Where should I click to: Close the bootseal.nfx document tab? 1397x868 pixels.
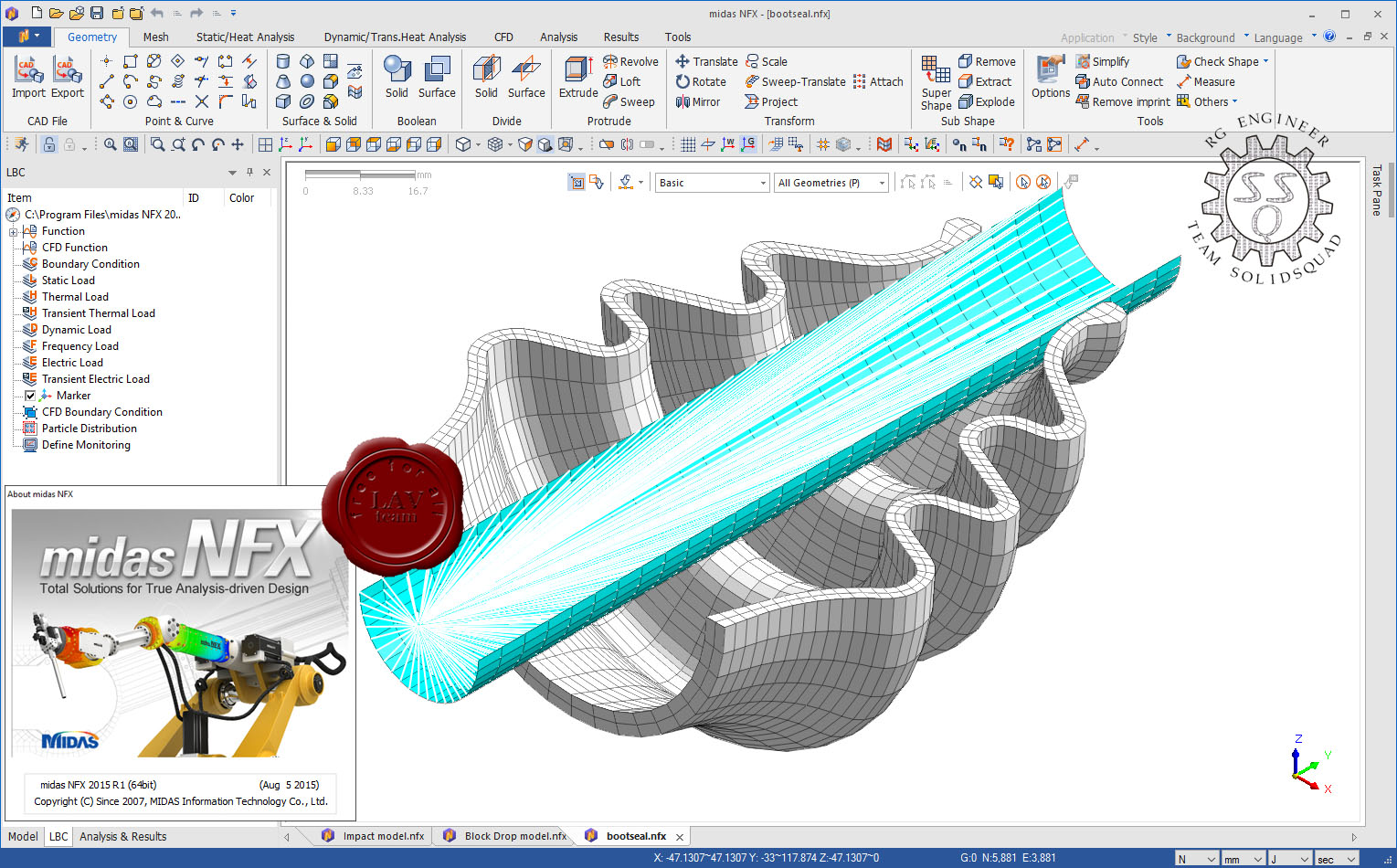pos(680,836)
